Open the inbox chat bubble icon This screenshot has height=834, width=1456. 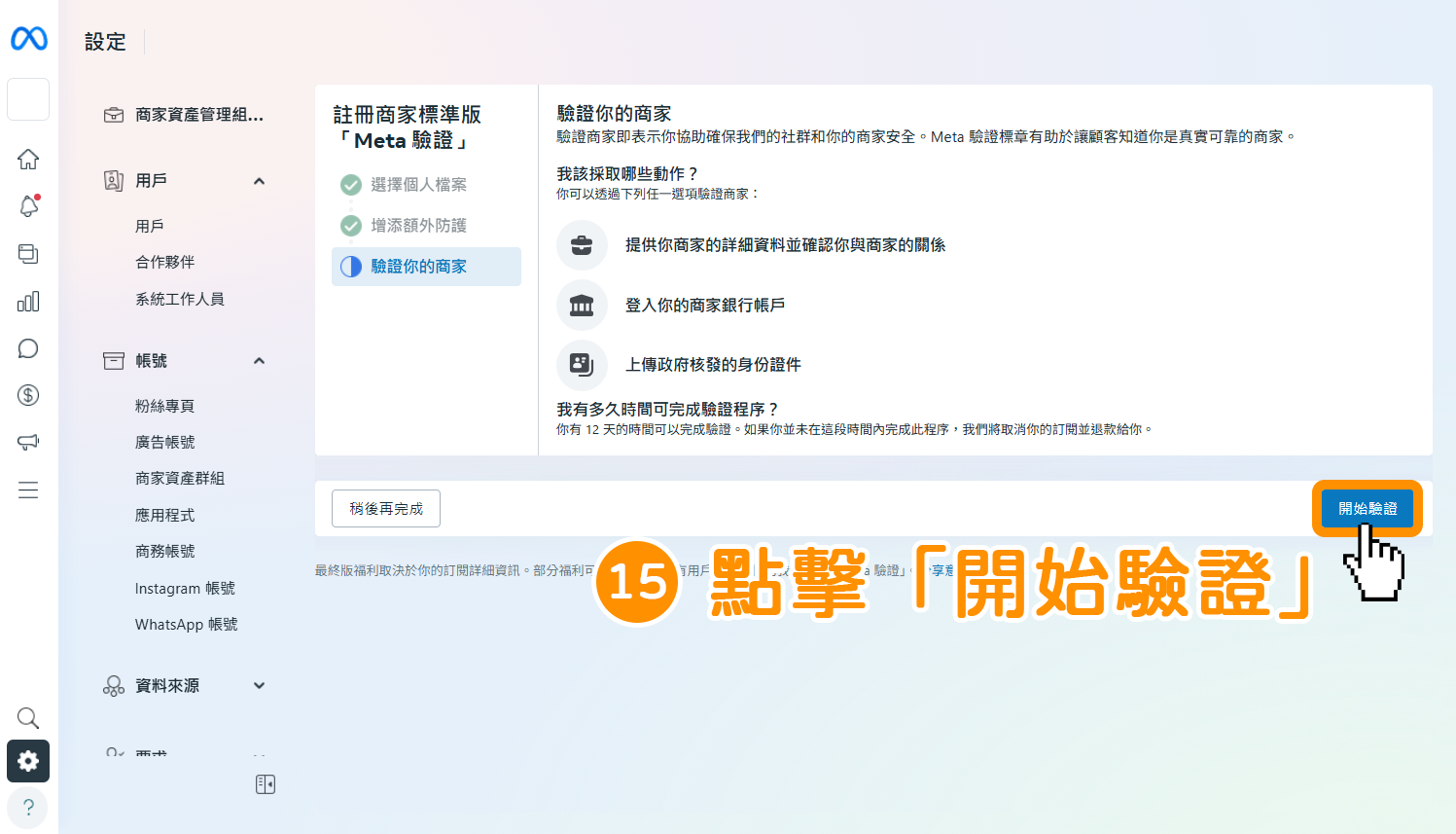pyautogui.click(x=28, y=348)
